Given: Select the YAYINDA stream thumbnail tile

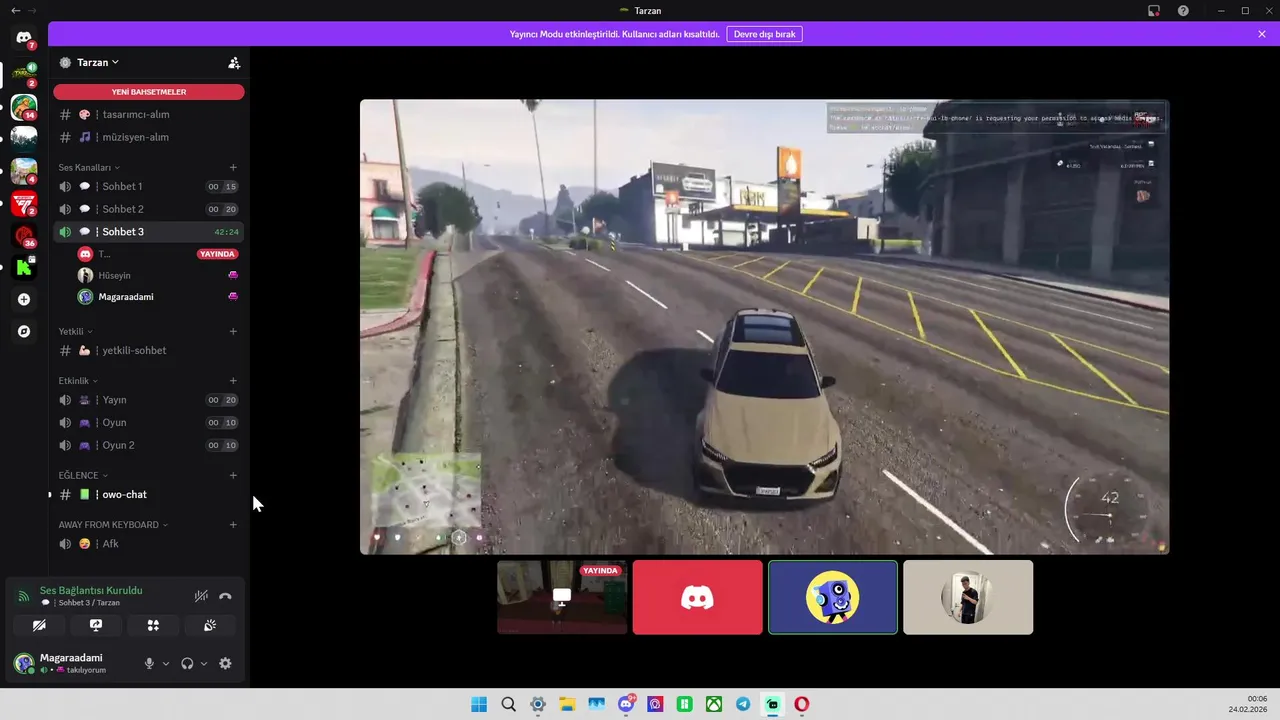Looking at the screenshot, I should 562,597.
